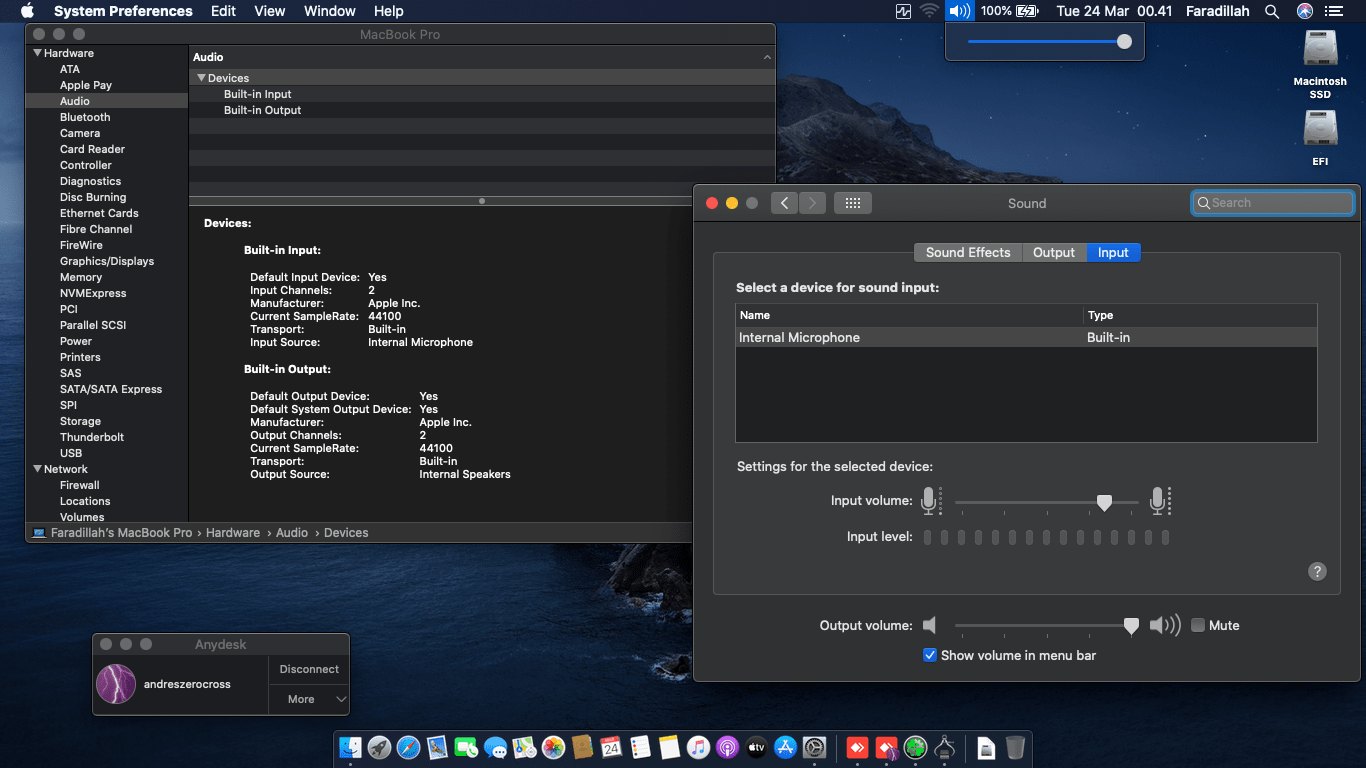Collapse the Hardware section in sidebar

coord(38,53)
